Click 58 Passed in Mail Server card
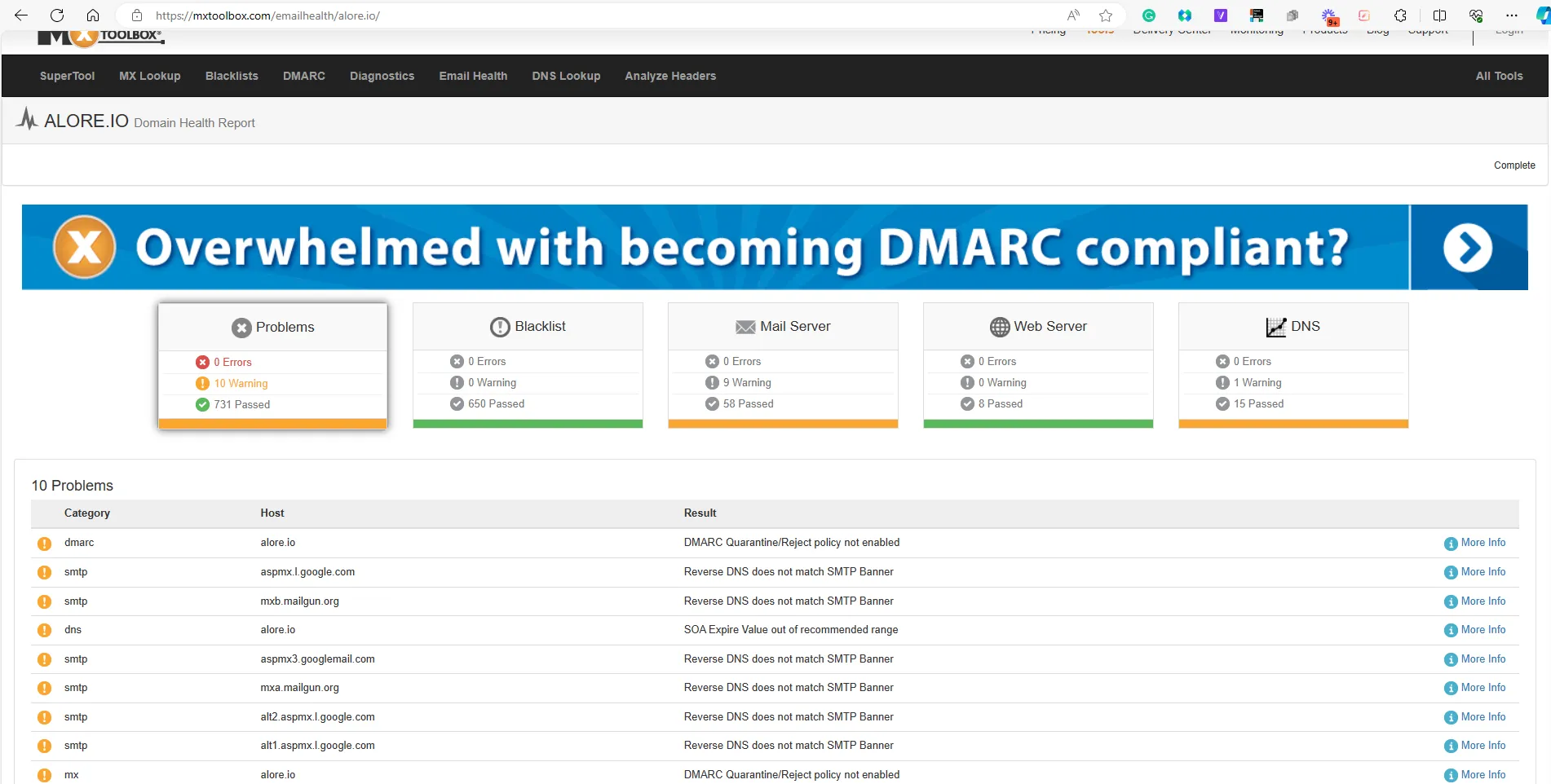This screenshot has width=1551, height=784. point(748,403)
